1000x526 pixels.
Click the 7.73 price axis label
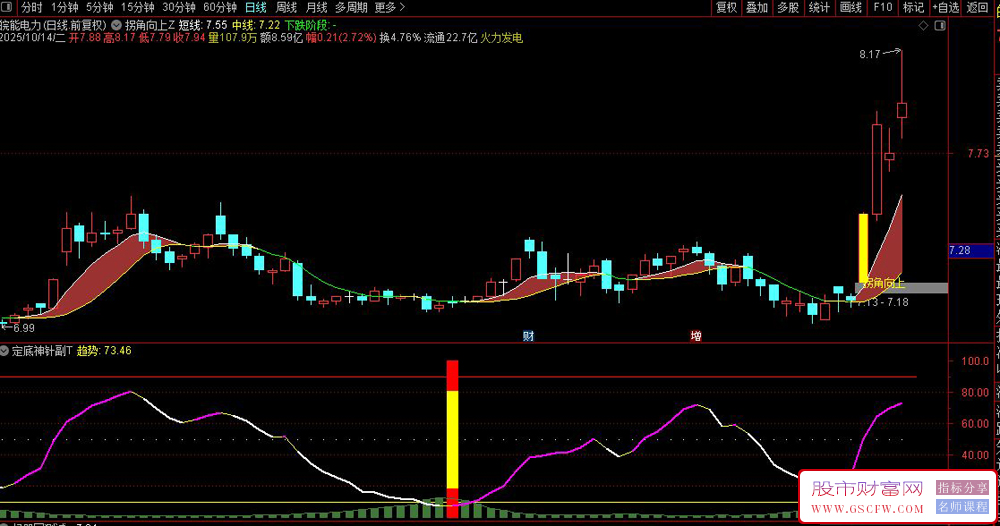coord(978,154)
